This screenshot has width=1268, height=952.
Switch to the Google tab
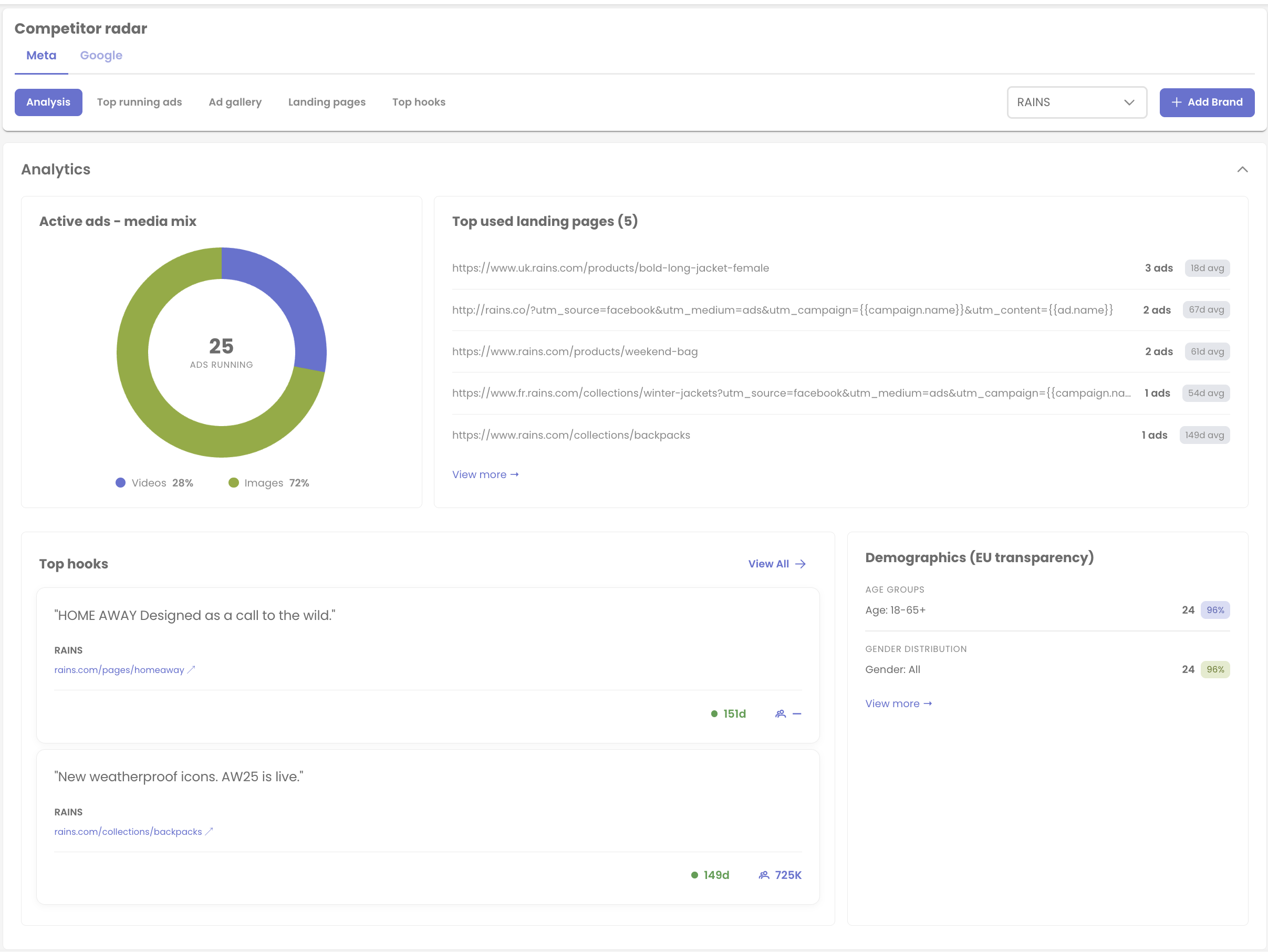[x=101, y=55]
